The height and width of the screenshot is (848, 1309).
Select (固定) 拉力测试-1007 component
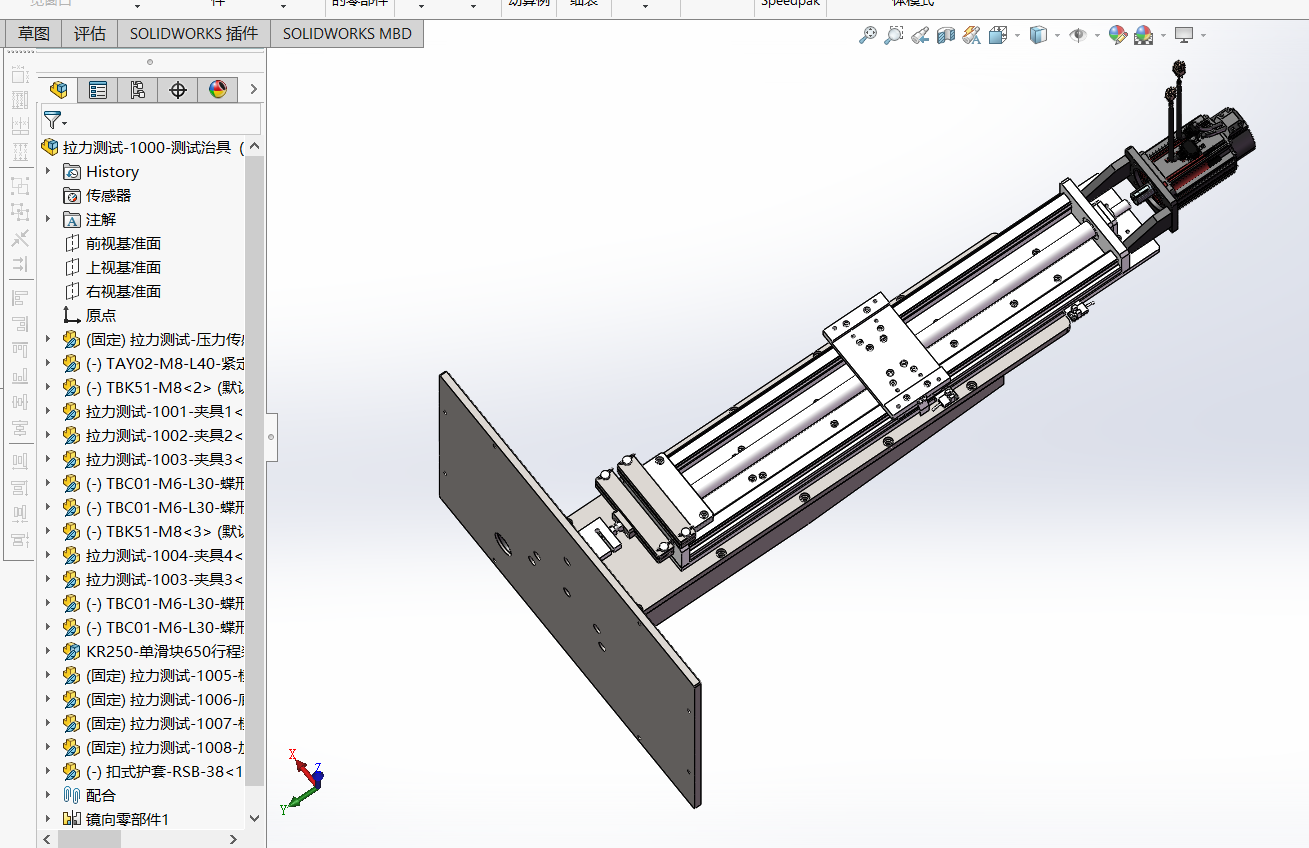tap(165, 724)
